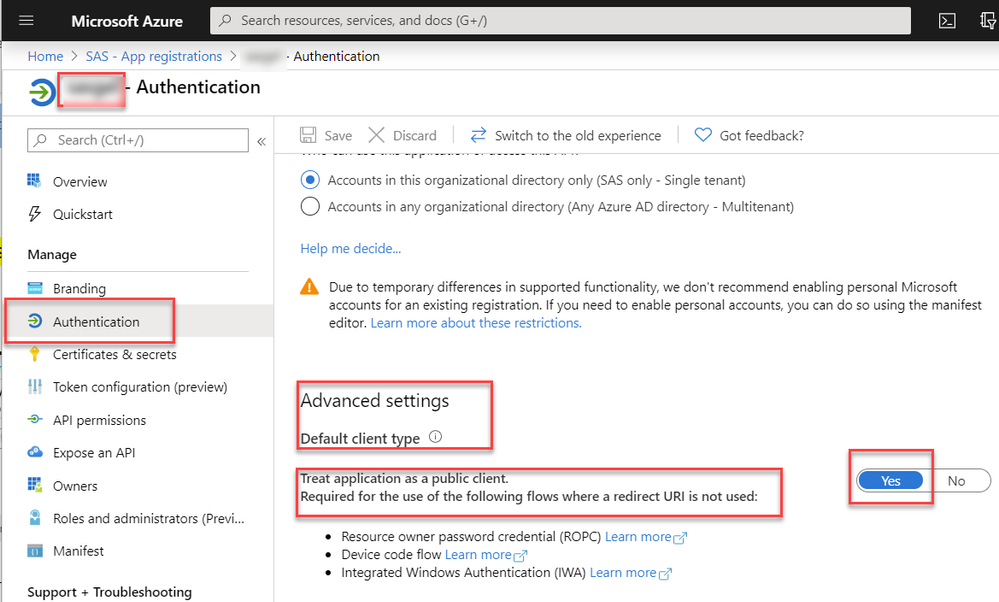The width and height of the screenshot is (999, 602).
Task: Open the Azure portal hamburger menu
Action: pyautogui.click(x=27, y=21)
